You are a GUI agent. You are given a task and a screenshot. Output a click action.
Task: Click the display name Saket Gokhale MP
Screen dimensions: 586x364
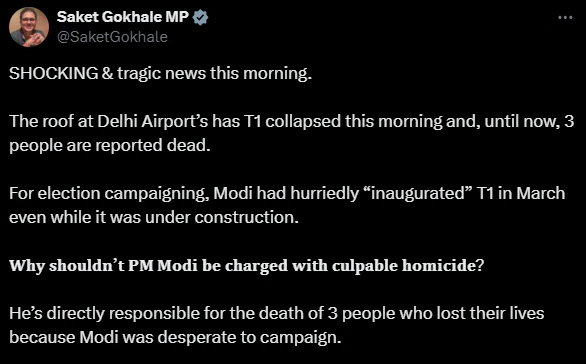(123, 17)
